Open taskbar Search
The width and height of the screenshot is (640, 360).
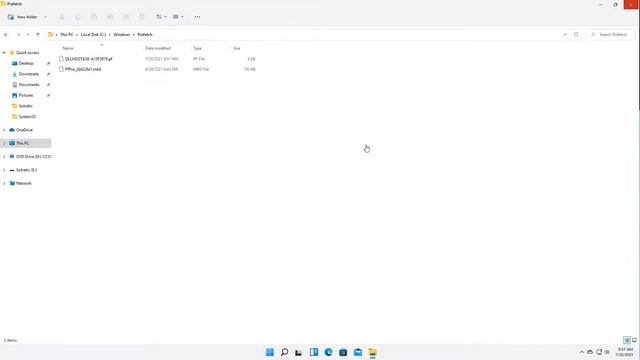(x=284, y=352)
